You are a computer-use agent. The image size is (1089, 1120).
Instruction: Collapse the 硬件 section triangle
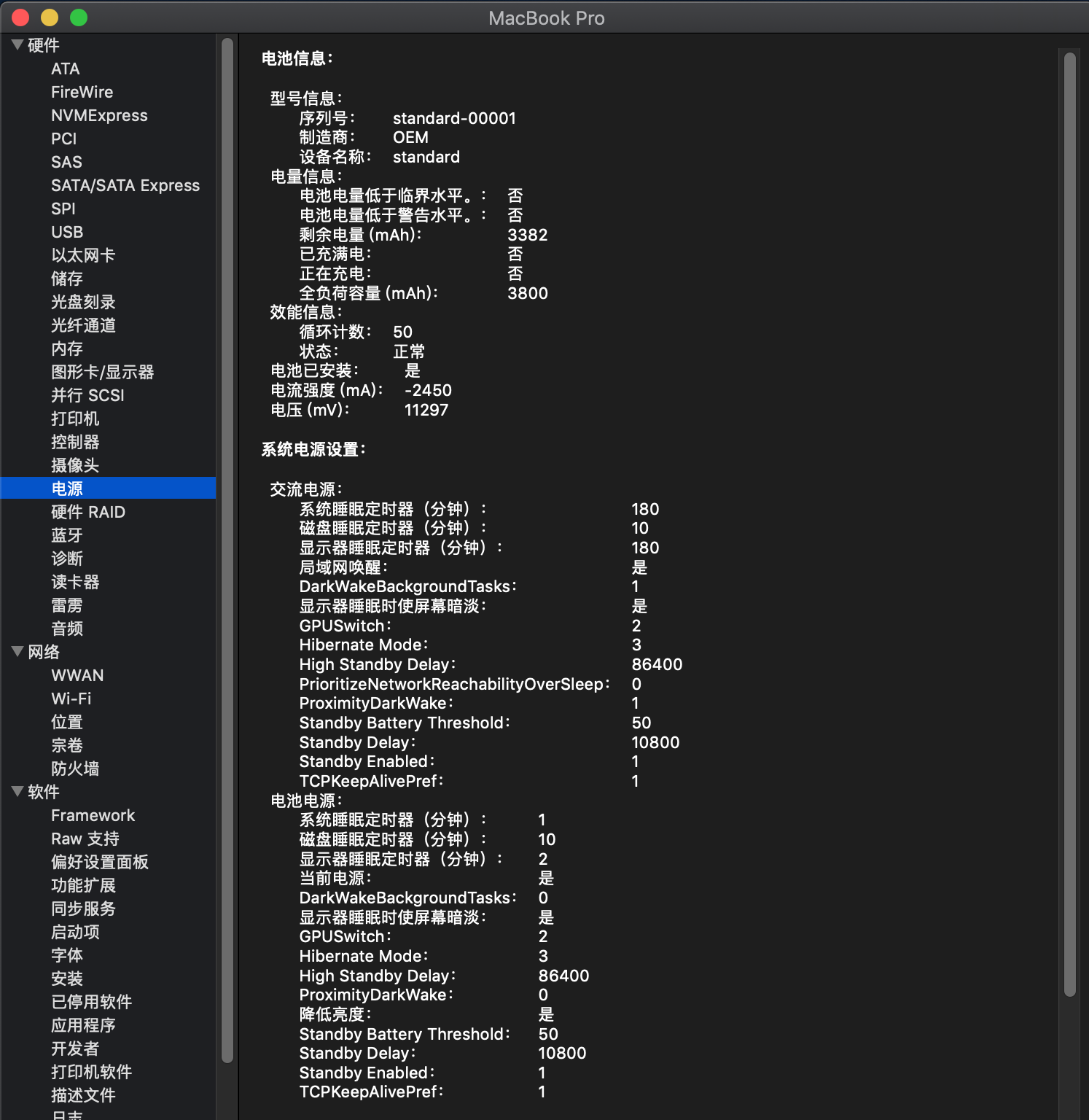point(18,44)
